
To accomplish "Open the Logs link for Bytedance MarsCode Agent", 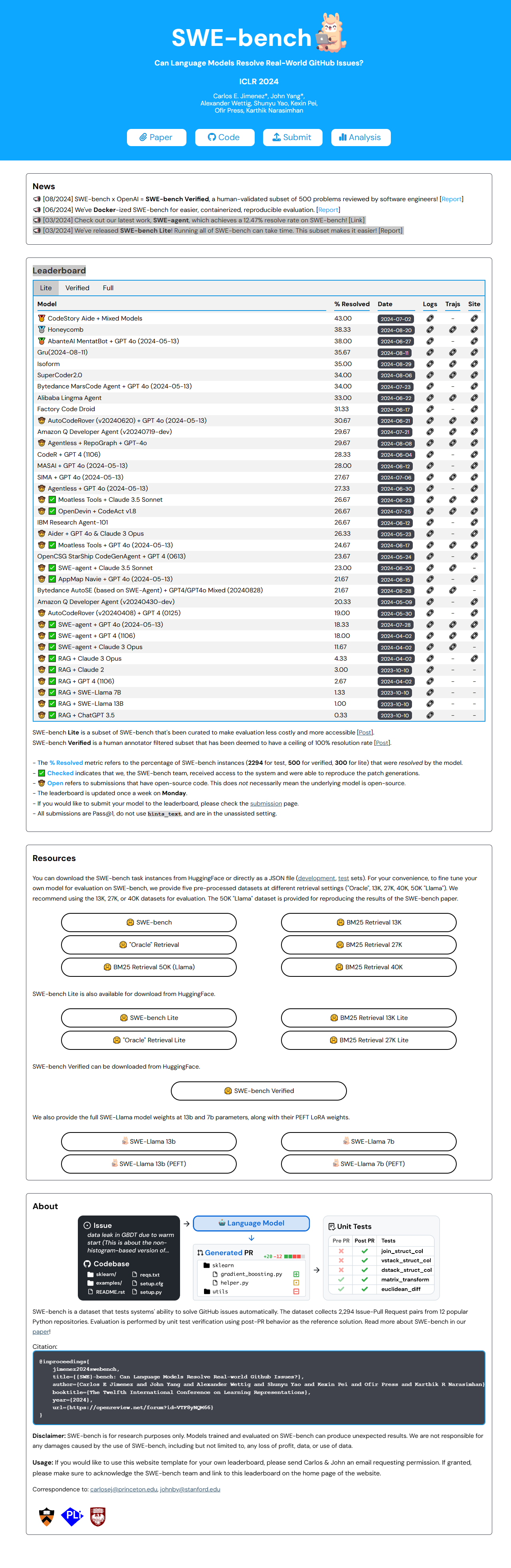I will pos(430,386).
